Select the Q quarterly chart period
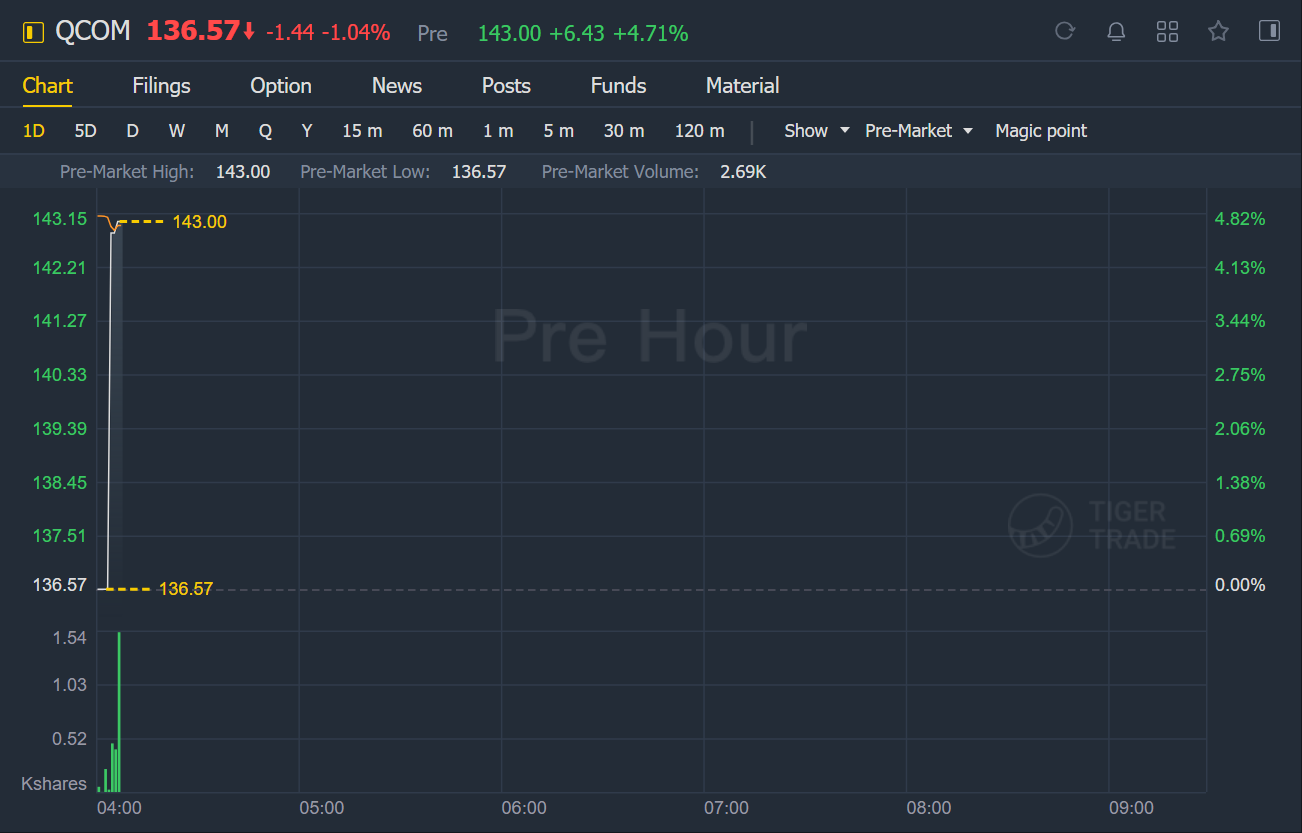This screenshot has width=1302, height=833. pos(265,131)
